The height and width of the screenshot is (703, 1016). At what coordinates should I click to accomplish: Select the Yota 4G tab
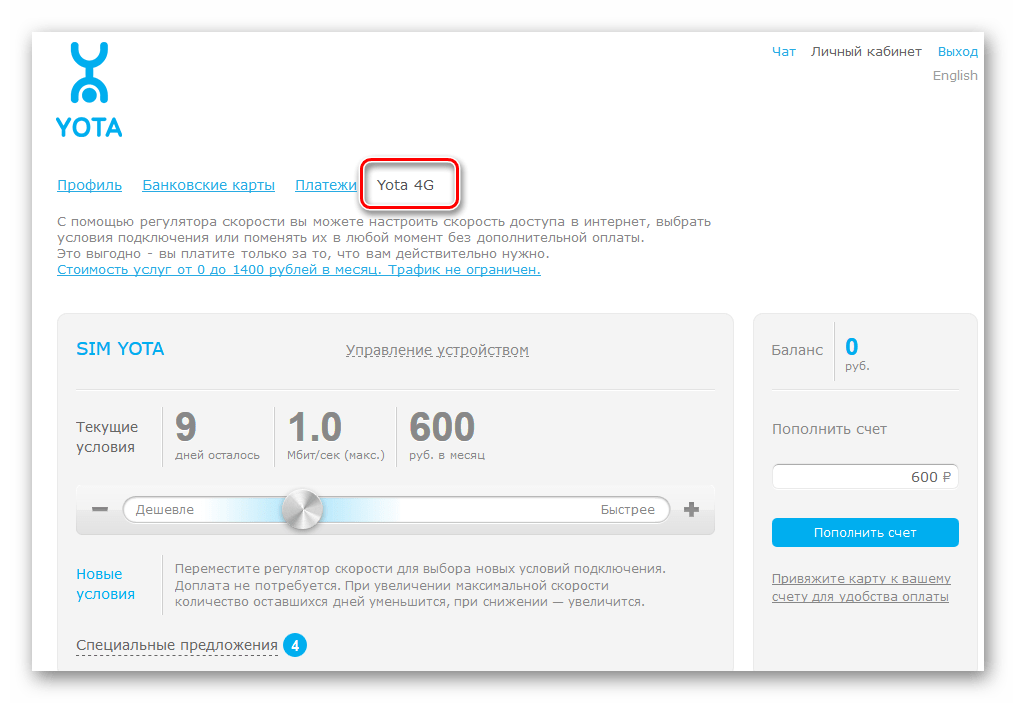[406, 185]
